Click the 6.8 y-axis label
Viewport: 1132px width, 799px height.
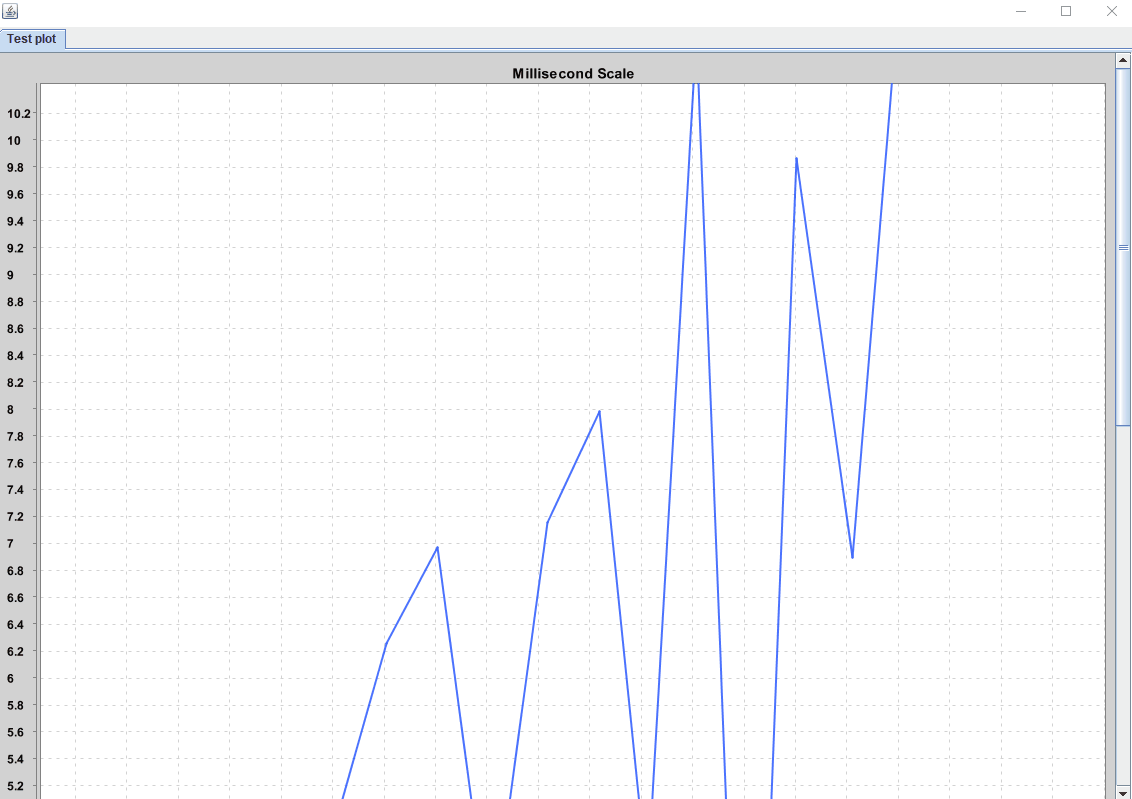[x=15, y=571]
